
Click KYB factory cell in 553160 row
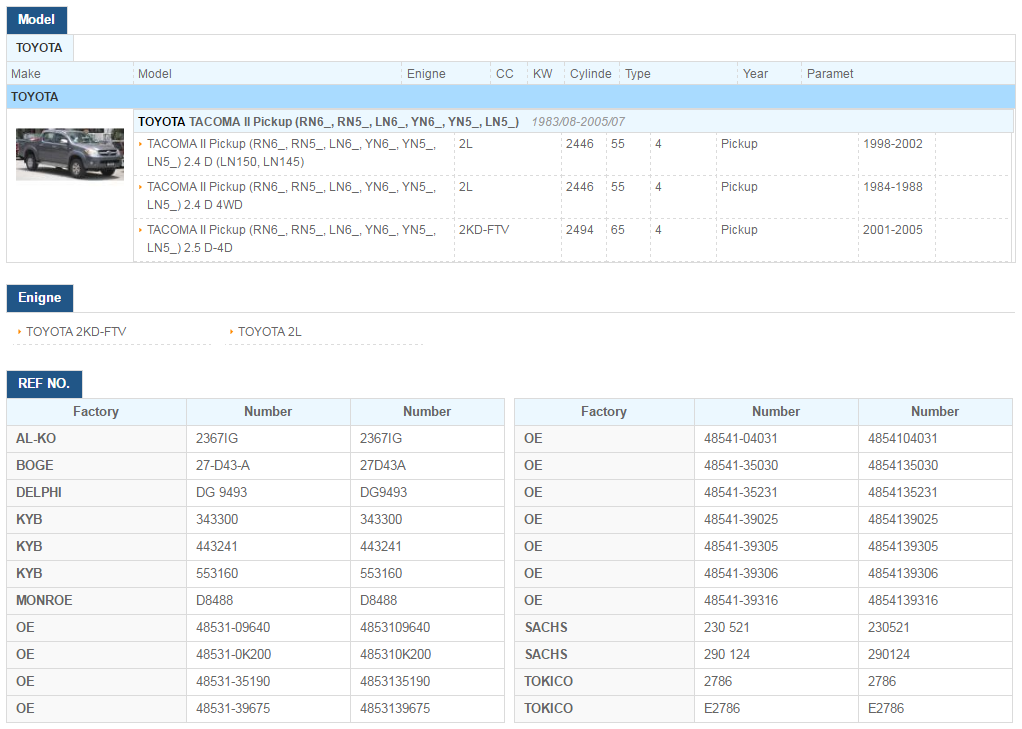coord(96,573)
